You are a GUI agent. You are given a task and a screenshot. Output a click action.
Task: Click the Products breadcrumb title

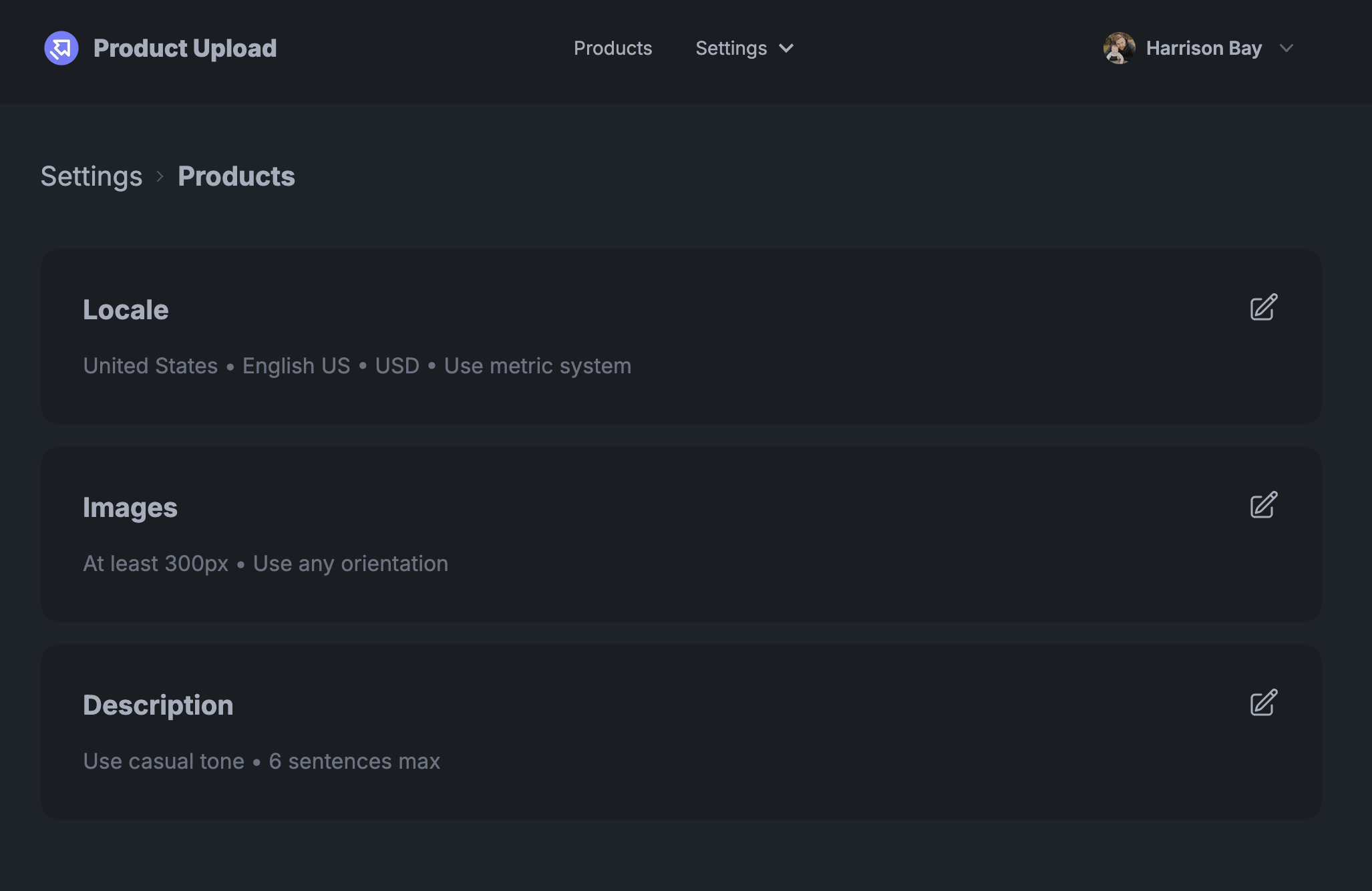coord(236,176)
